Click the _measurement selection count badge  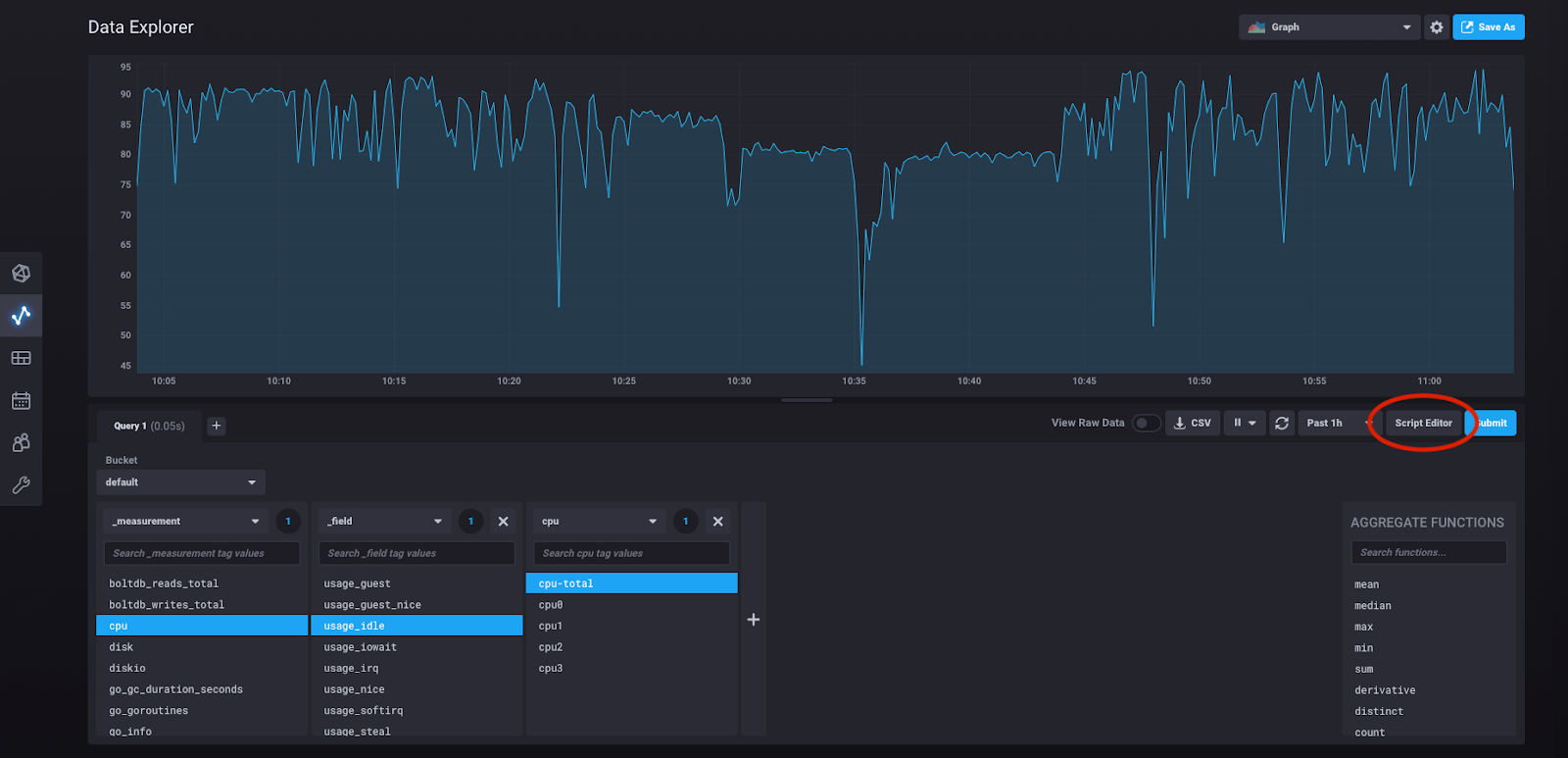(x=288, y=522)
